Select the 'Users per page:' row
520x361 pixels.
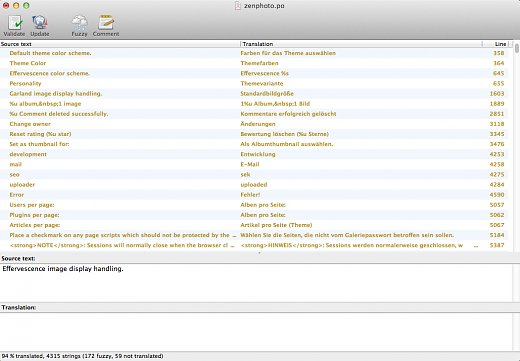[x=254, y=205]
